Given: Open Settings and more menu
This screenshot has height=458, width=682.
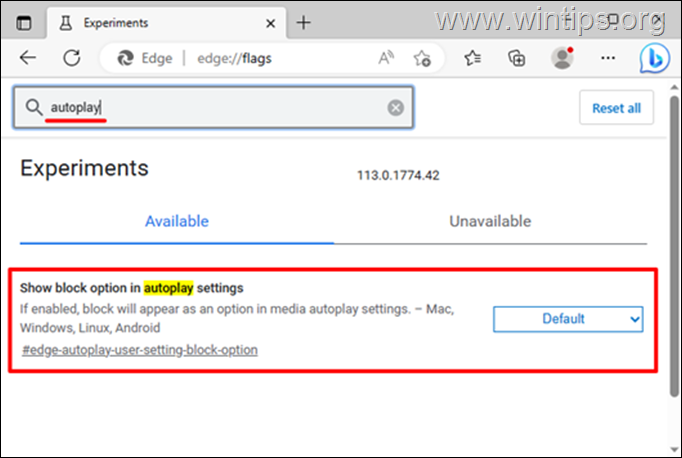Looking at the screenshot, I should click(x=608, y=58).
